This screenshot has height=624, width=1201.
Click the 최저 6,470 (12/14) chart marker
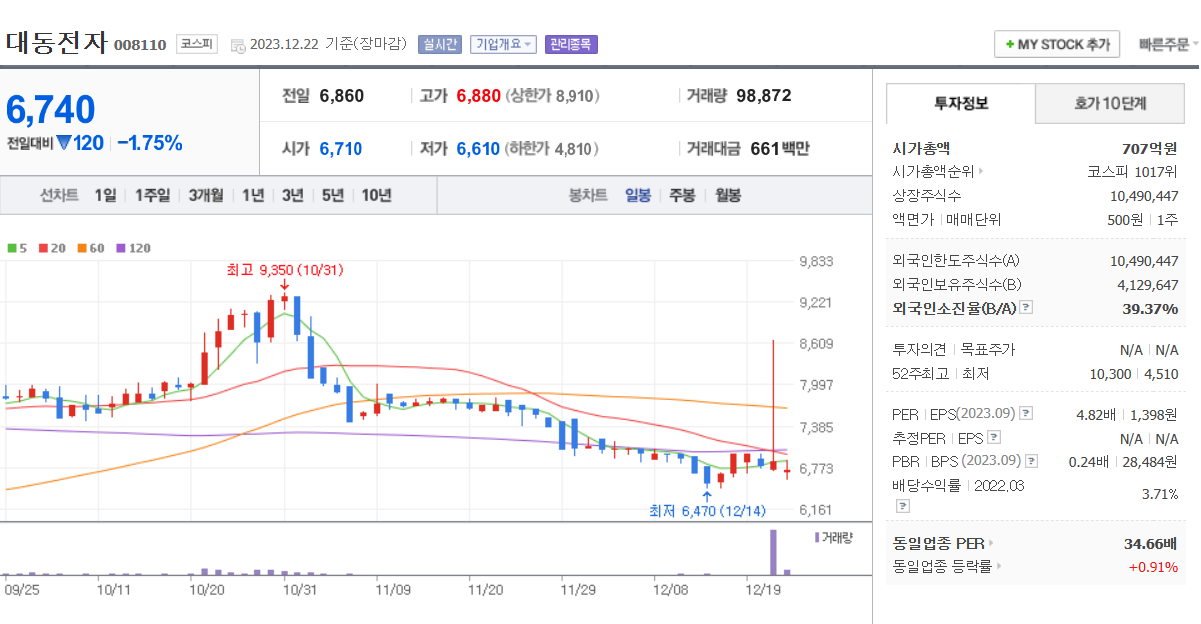707,511
